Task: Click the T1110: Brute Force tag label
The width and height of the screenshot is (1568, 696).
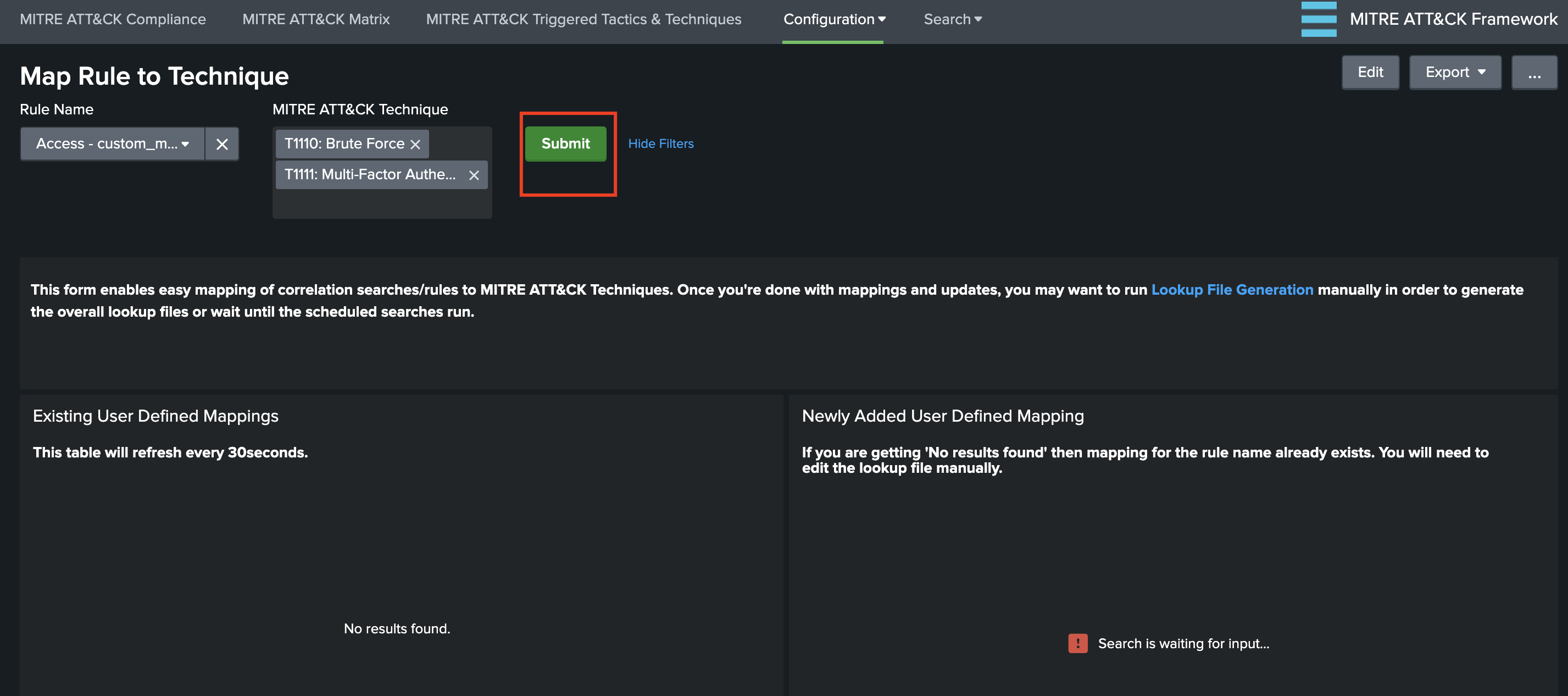Action: coord(344,145)
